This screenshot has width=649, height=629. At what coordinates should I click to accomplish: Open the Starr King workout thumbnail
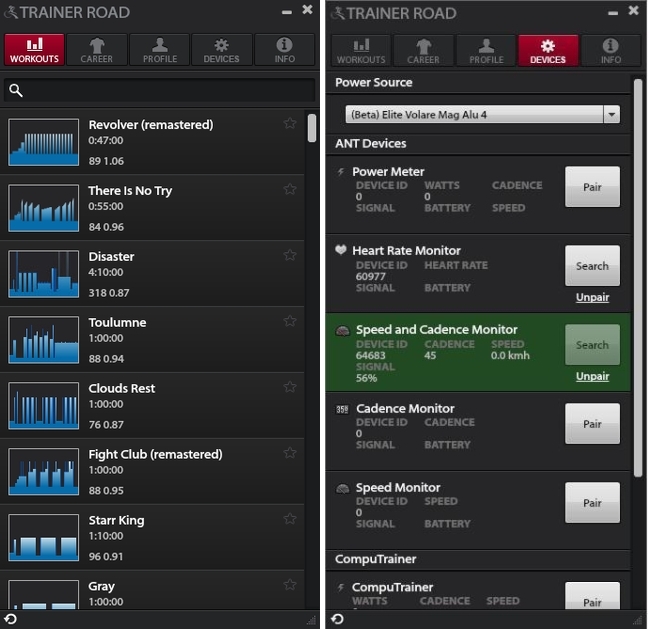43,538
